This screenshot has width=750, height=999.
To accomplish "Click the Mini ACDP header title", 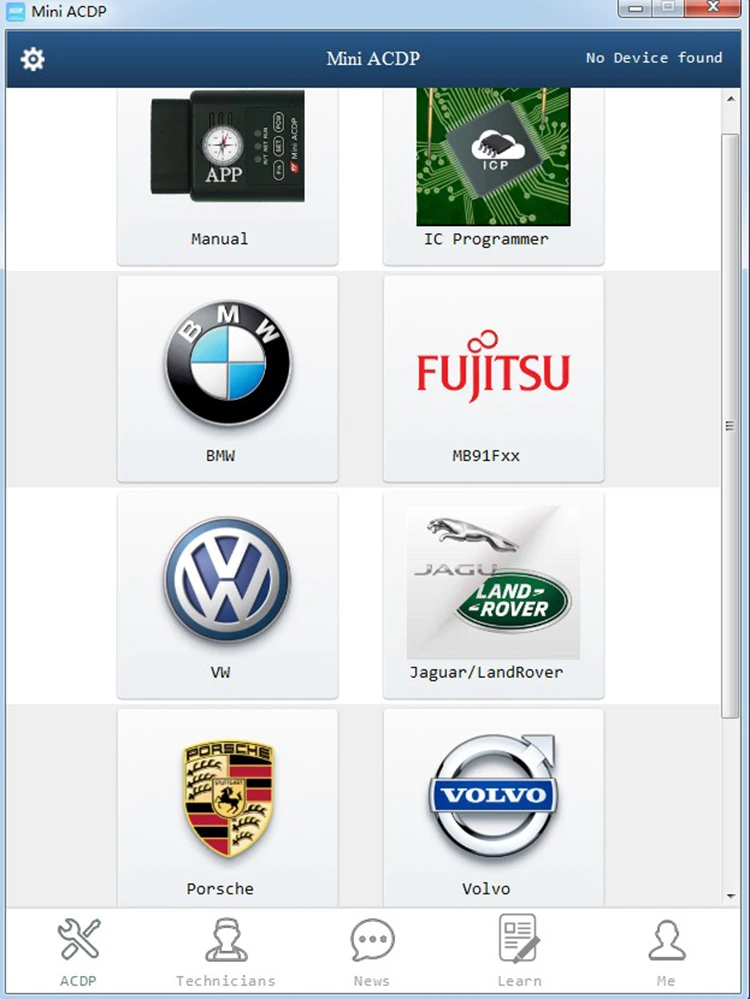I will click(373, 59).
